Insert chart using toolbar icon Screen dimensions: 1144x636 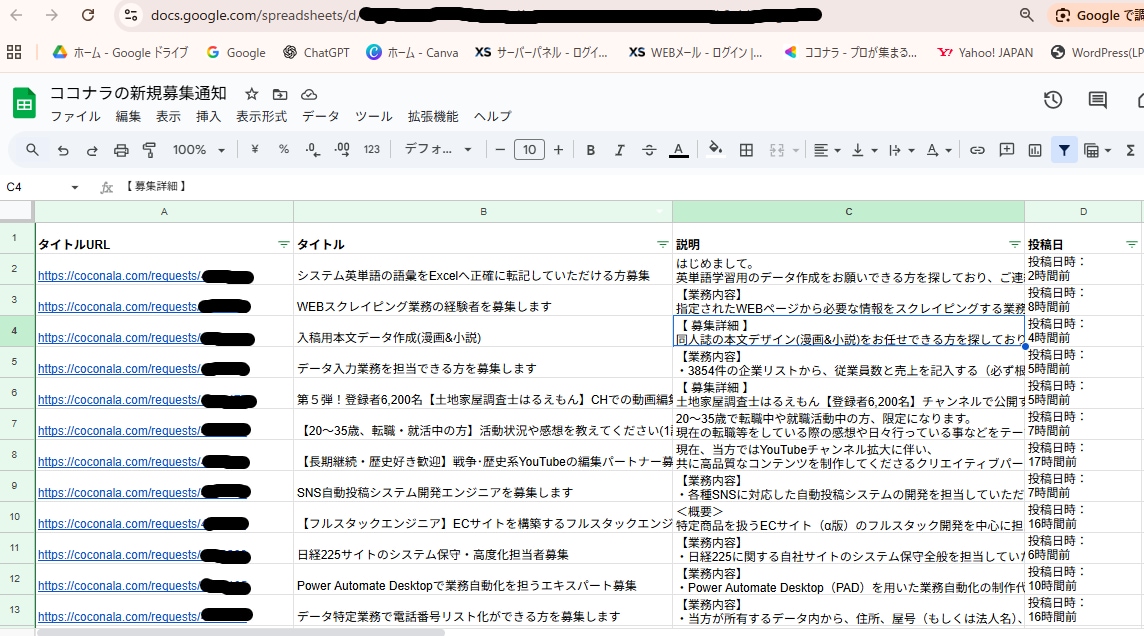tap(1035, 150)
